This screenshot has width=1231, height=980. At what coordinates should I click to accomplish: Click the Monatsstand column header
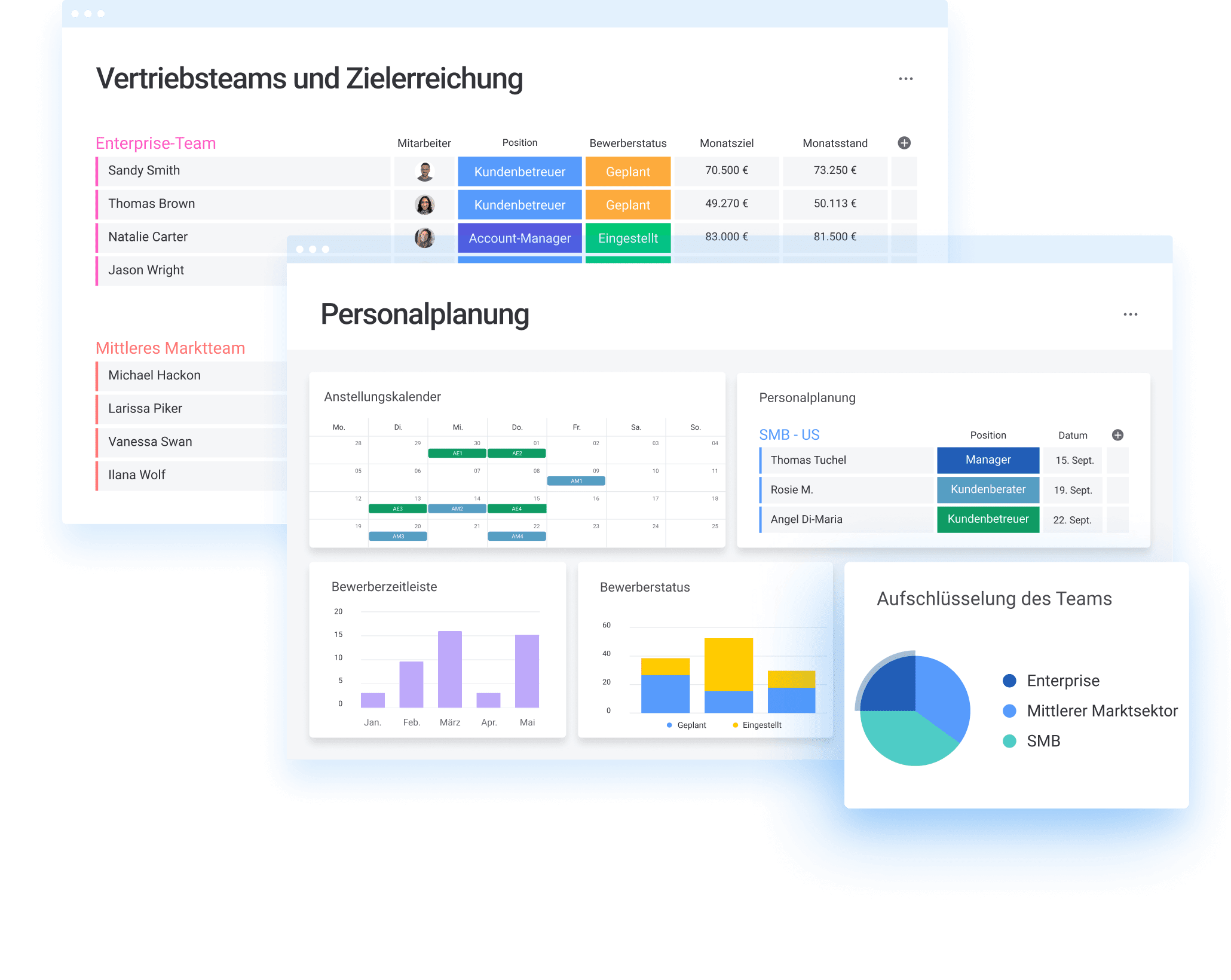(x=835, y=143)
